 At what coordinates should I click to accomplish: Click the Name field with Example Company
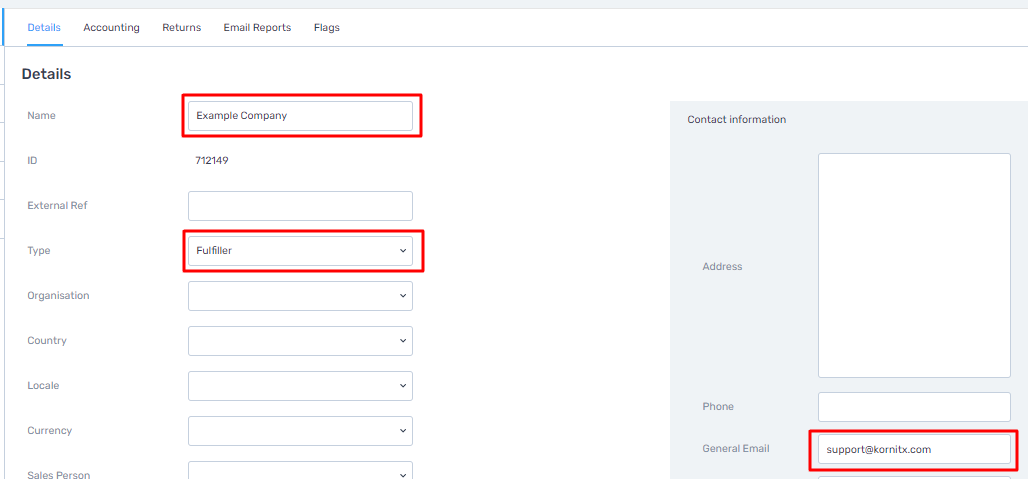pyautogui.click(x=300, y=115)
